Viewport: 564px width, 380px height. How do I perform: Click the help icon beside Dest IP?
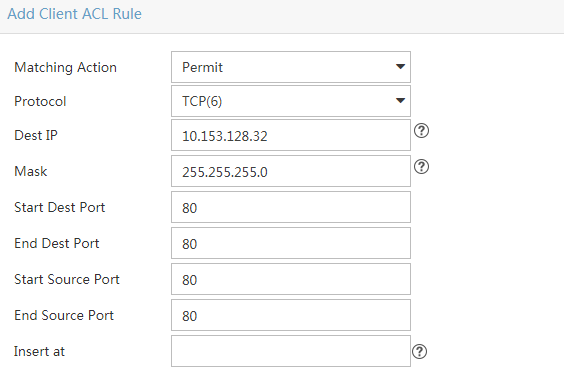point(421,131)
